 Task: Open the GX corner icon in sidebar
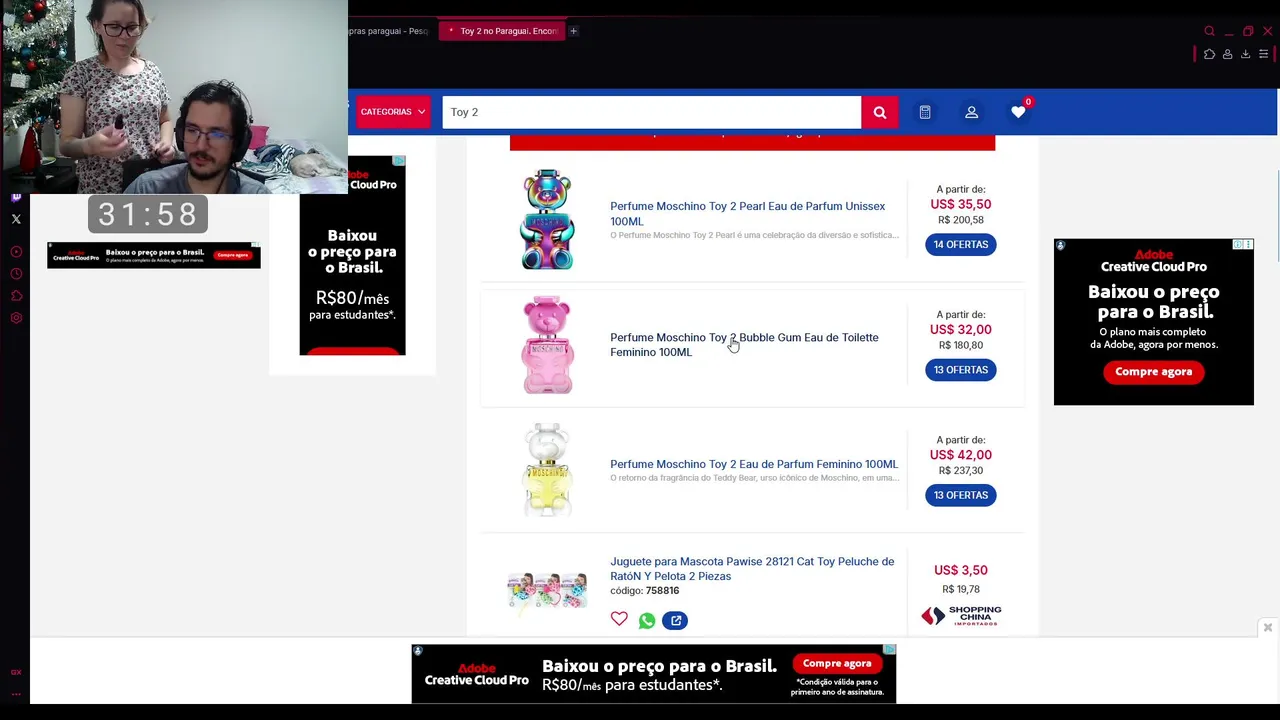pyautogui.click(x=16, y=672)
